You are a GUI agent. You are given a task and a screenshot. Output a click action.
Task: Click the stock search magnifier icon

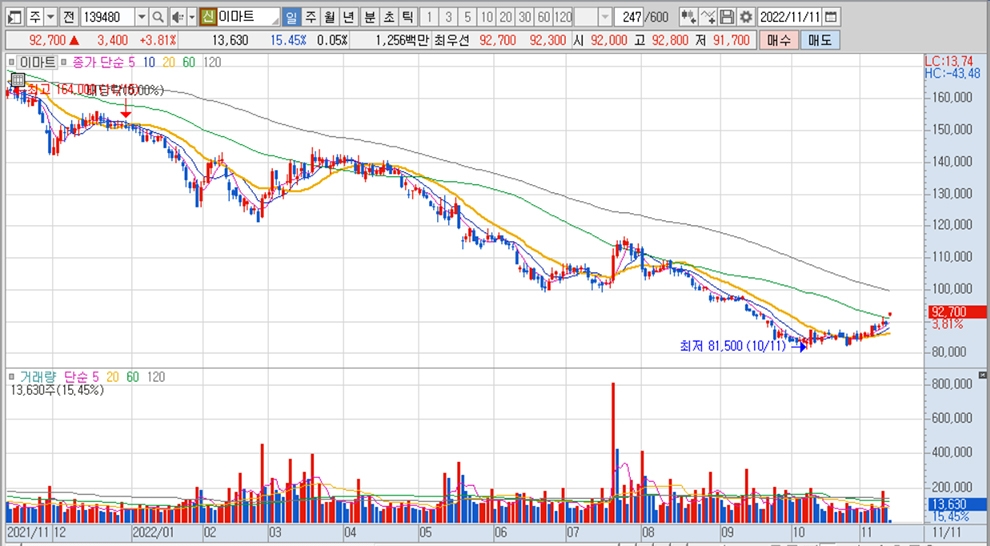(x=158, y=17)
